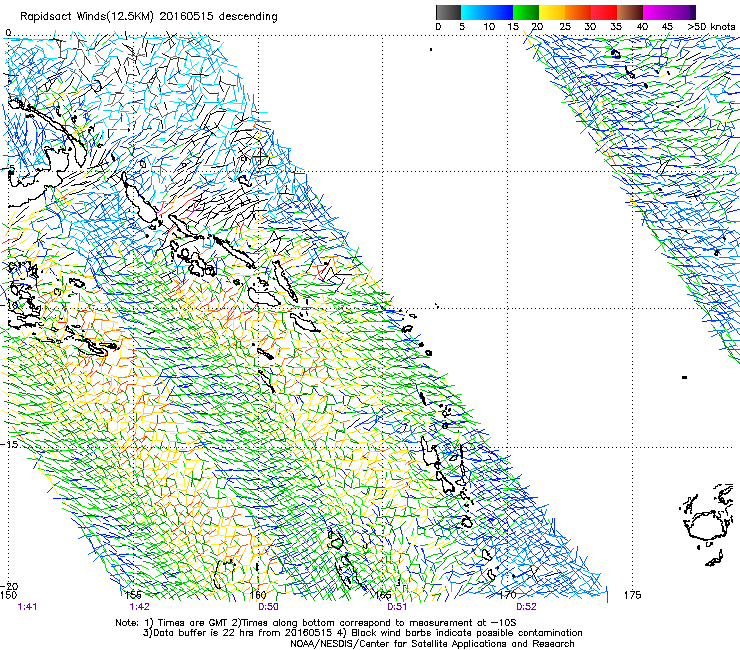This screenshot has width=740, height=650.
Task: Click the '175' longitude label
Action: point(632,595)
